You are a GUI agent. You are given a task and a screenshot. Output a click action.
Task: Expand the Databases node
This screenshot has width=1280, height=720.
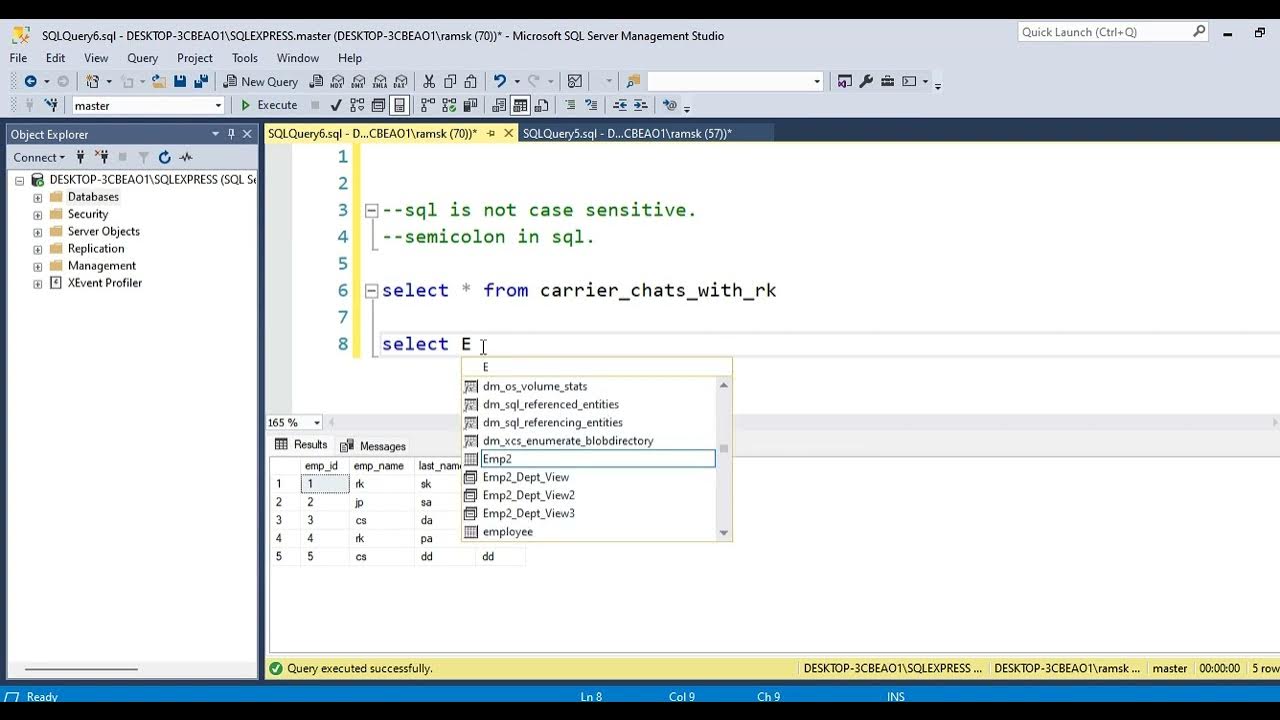coord(38,198)
